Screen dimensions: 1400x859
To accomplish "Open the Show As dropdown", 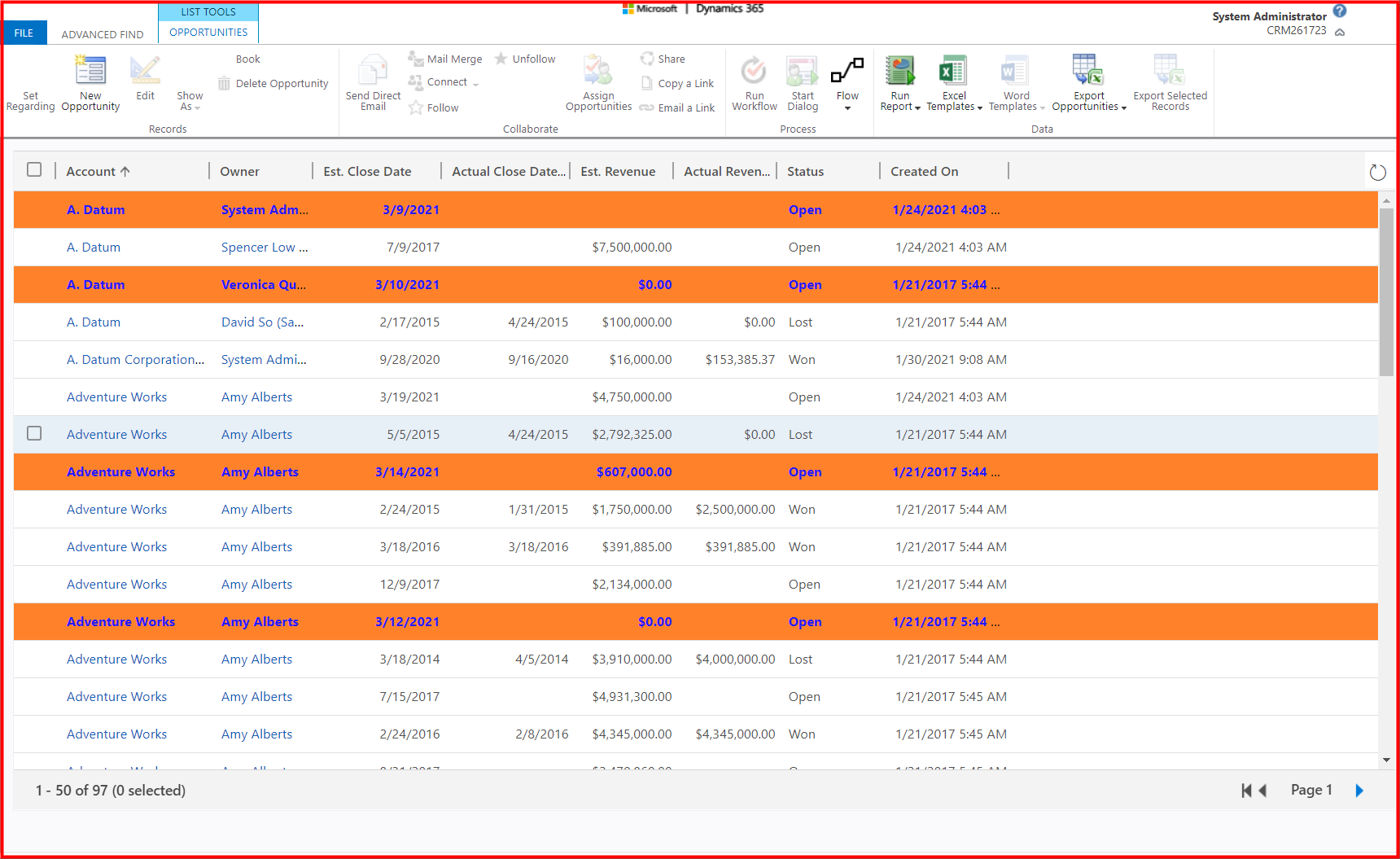I will click(190, 101).
